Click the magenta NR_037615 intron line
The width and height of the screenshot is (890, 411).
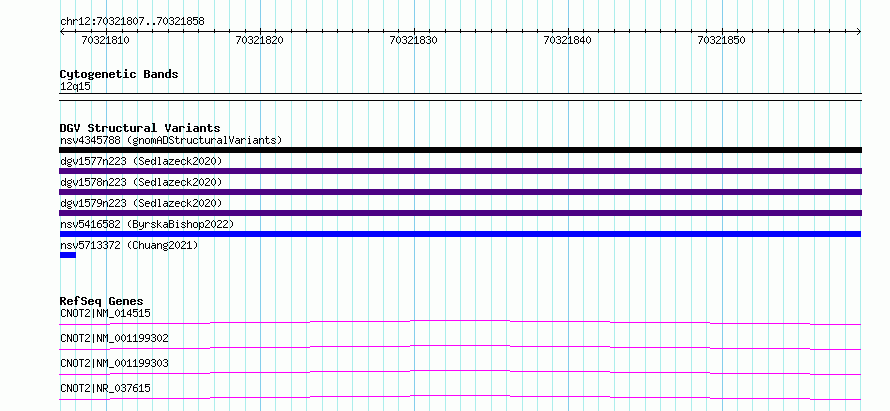tap(460, 397)
